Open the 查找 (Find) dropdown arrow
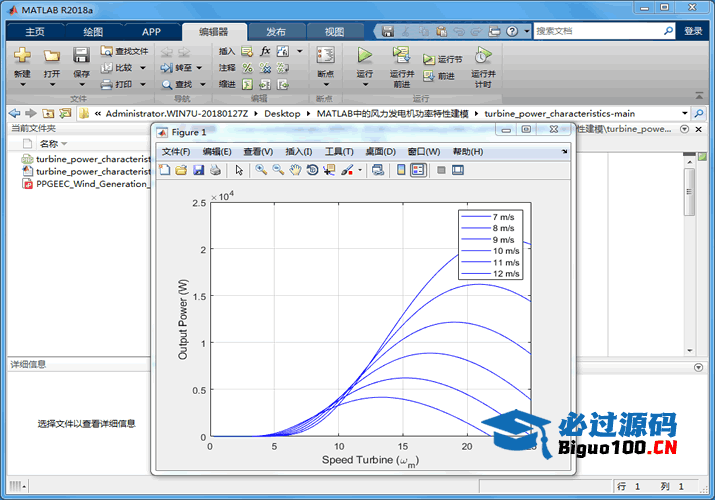Image resolution: width=715 pixels, height=500 pixels. click(203, 84)
